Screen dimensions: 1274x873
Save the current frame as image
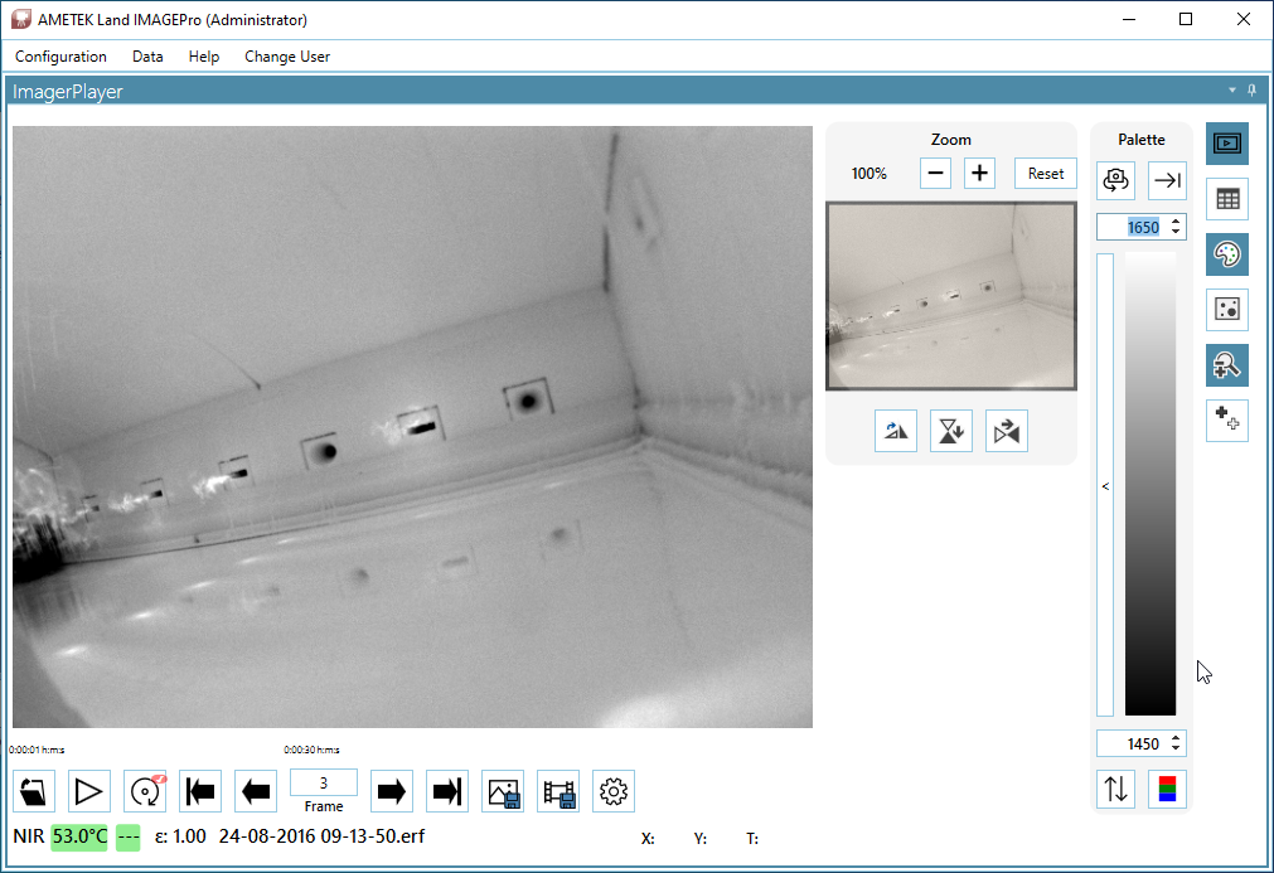point(502,791)
